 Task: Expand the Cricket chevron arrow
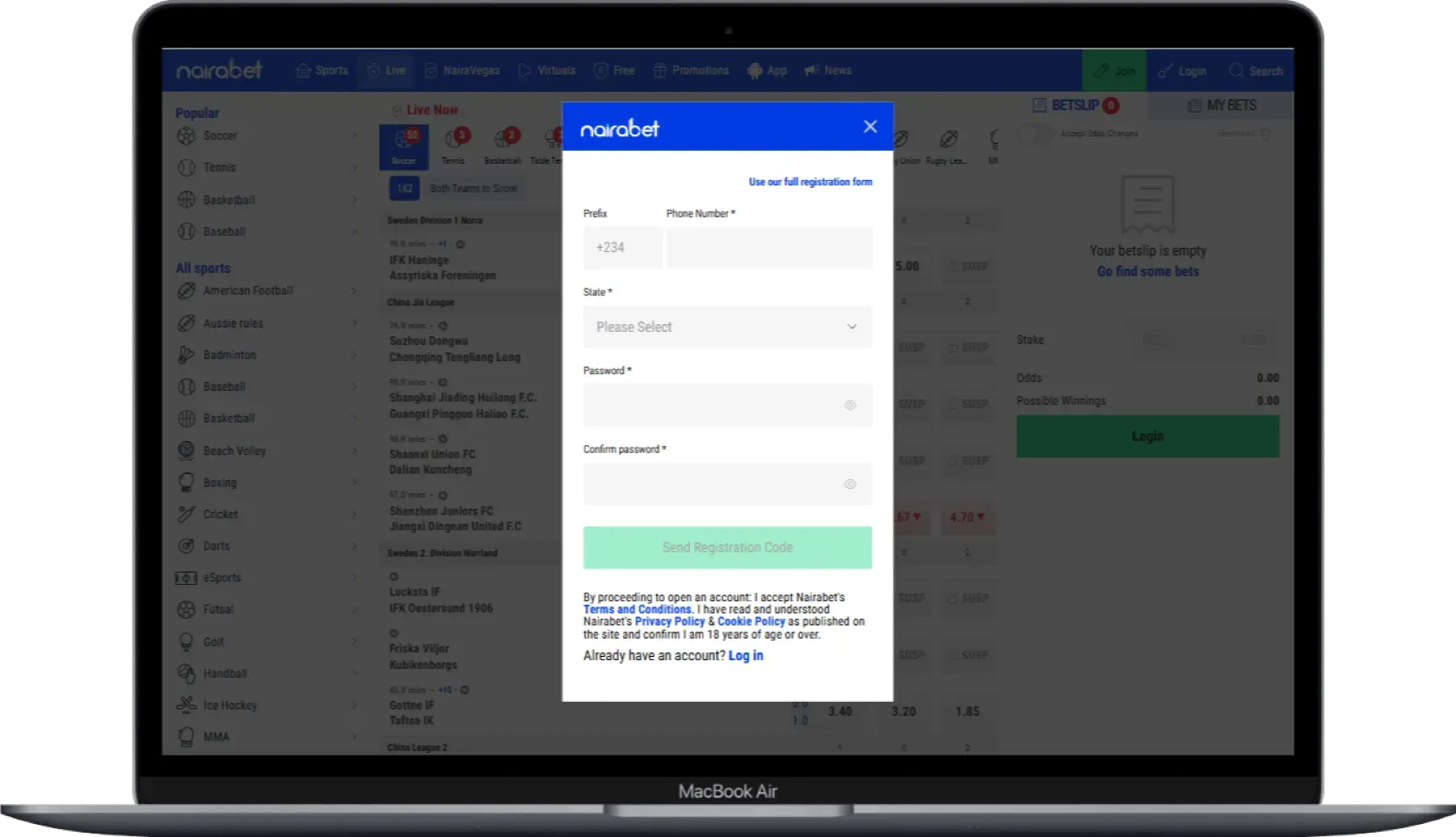[x=354, y=514]
